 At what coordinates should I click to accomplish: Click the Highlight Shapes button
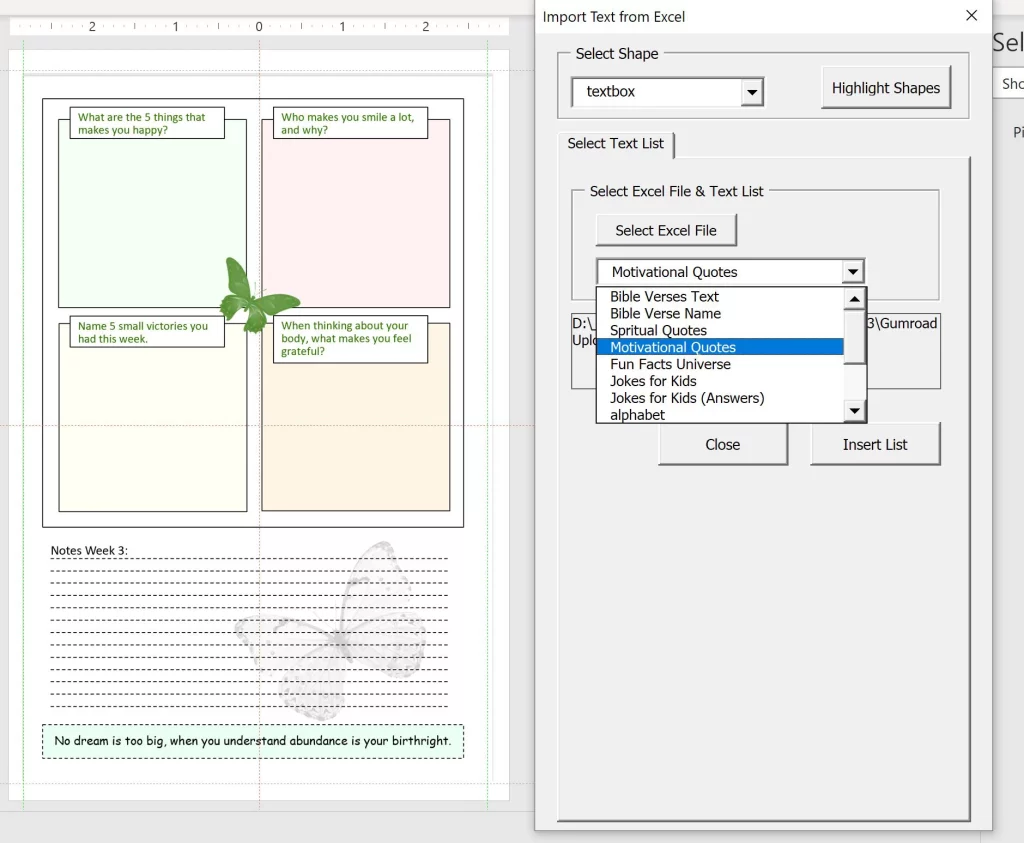(885, 87)
